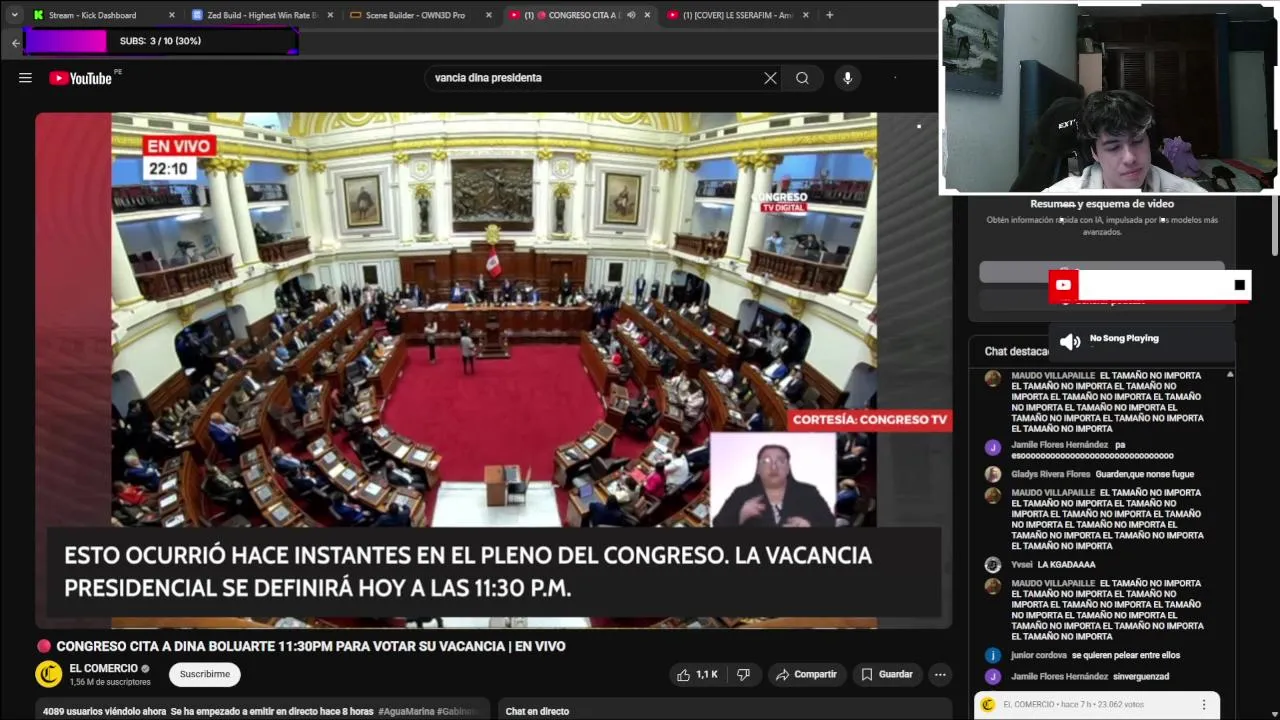The height and width of the screenshot is (720, 1280).
Task: Click '1,56 M de suscriptores' text
Action: (110, 682)
